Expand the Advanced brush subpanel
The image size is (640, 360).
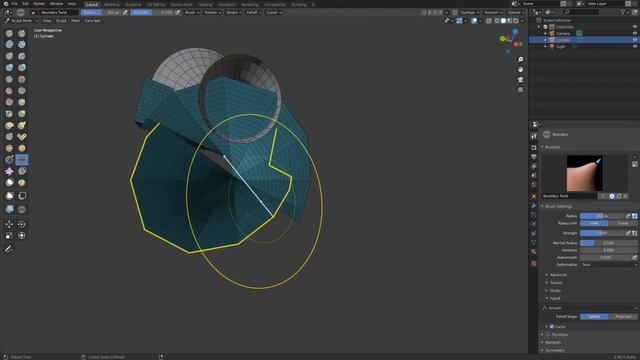[558, 275]
